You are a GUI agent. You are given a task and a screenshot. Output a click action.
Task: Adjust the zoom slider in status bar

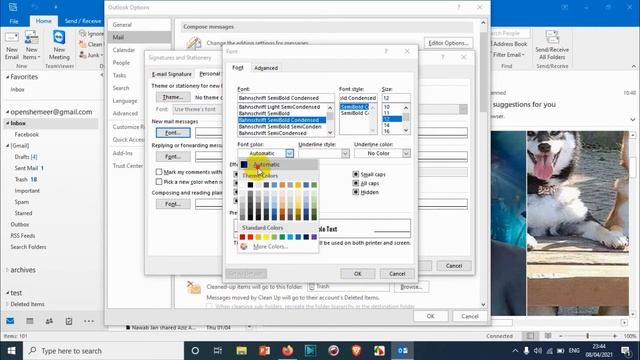(x=587, y=336)
